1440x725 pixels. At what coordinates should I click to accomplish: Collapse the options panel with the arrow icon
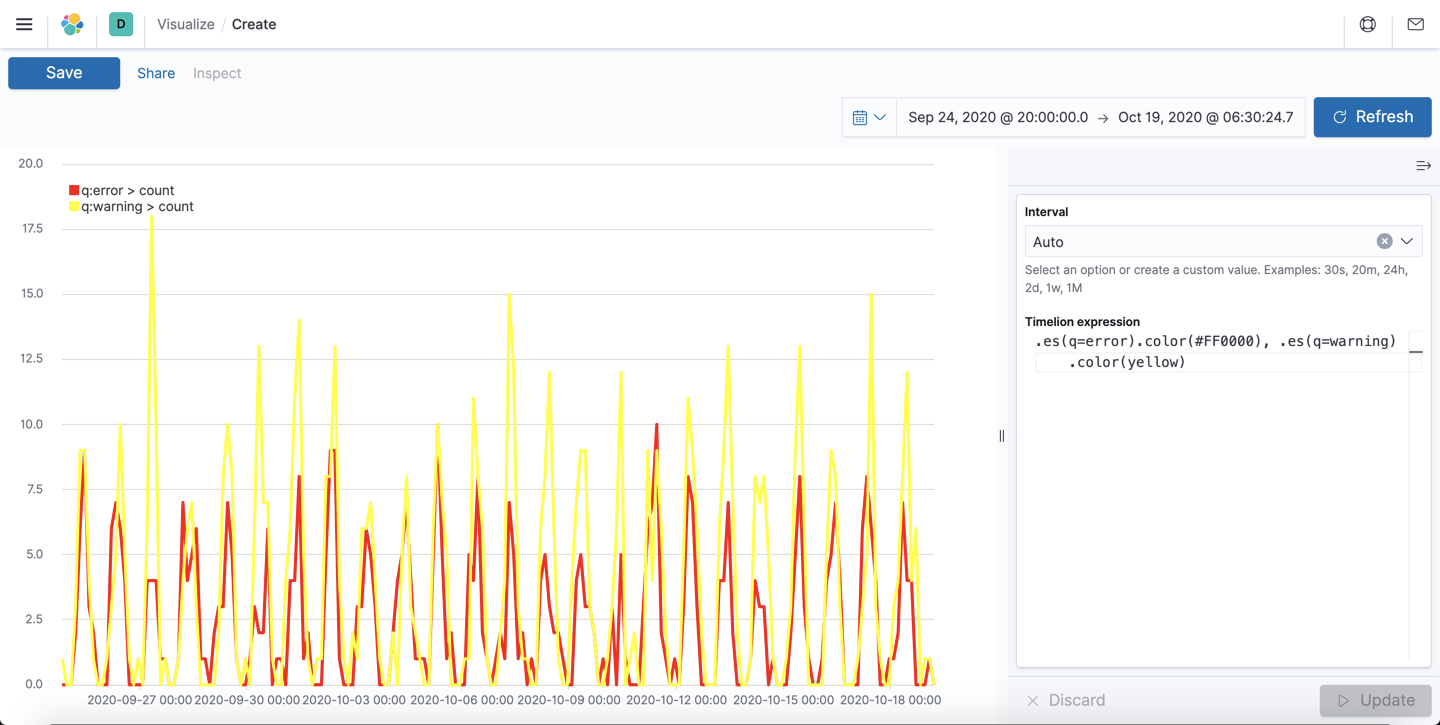click(x=1424, y=165)
